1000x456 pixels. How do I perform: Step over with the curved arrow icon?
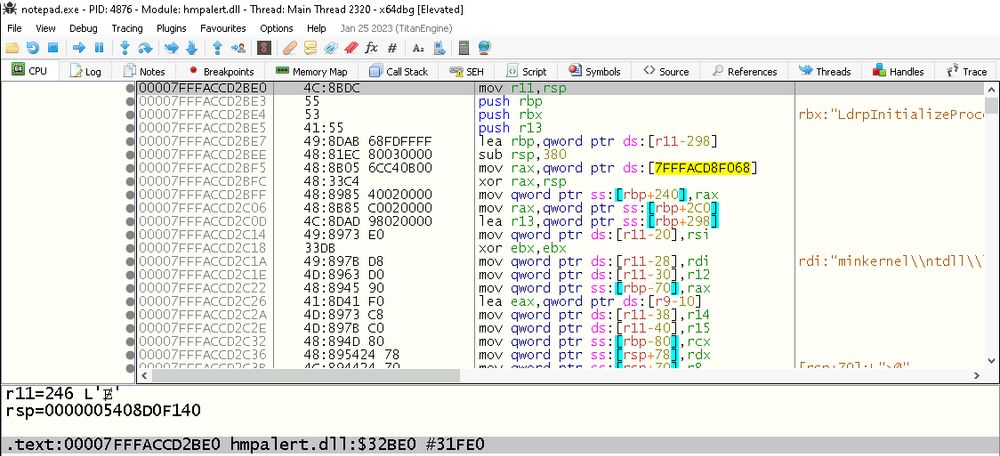click(x=145, y=48)
